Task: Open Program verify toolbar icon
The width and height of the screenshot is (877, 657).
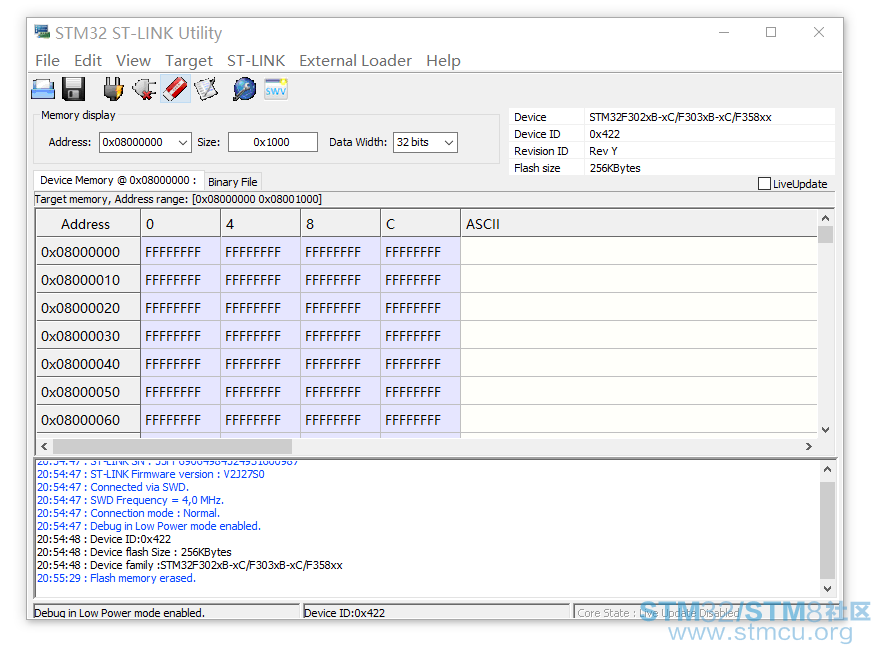Action: coord(206,89)
